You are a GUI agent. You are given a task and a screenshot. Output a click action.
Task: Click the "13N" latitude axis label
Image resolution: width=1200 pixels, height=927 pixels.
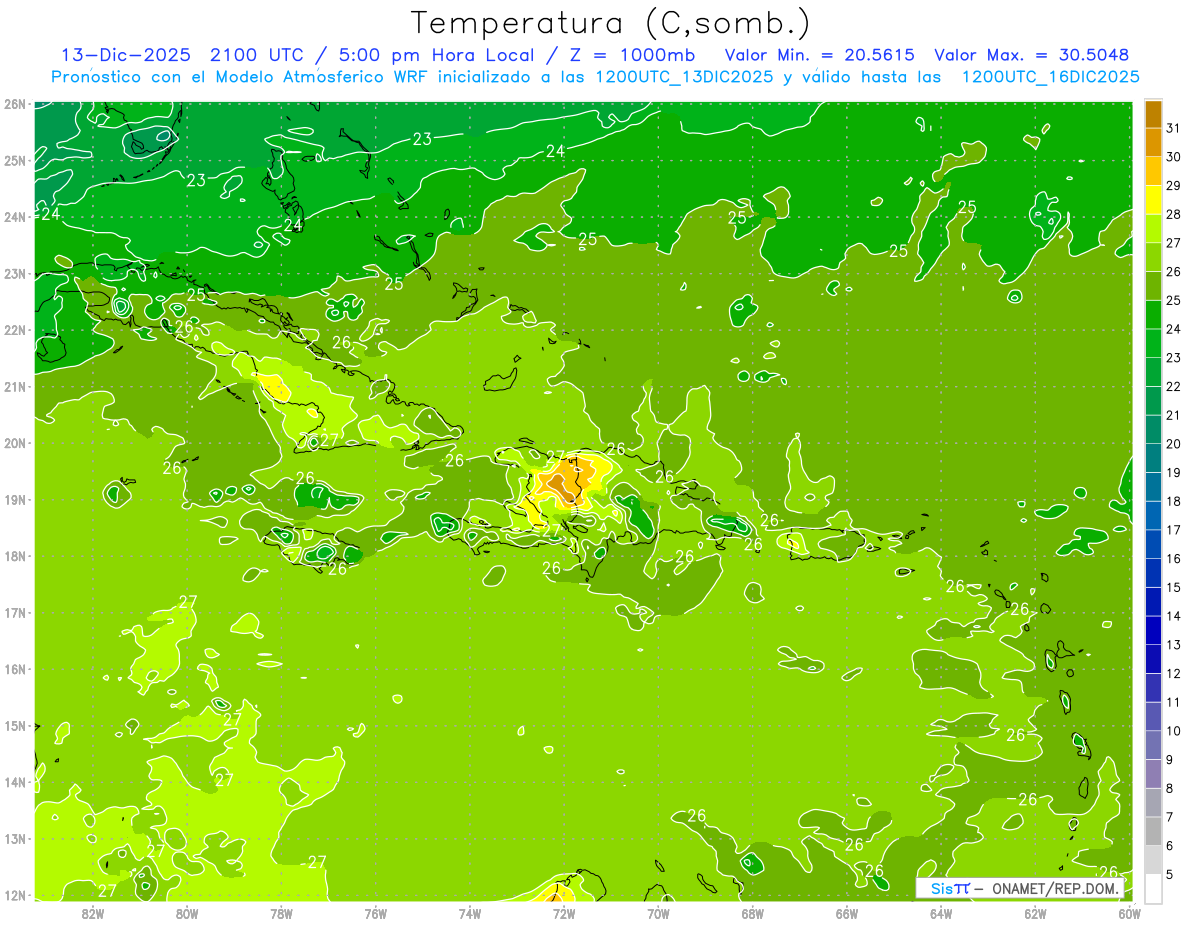15,838
